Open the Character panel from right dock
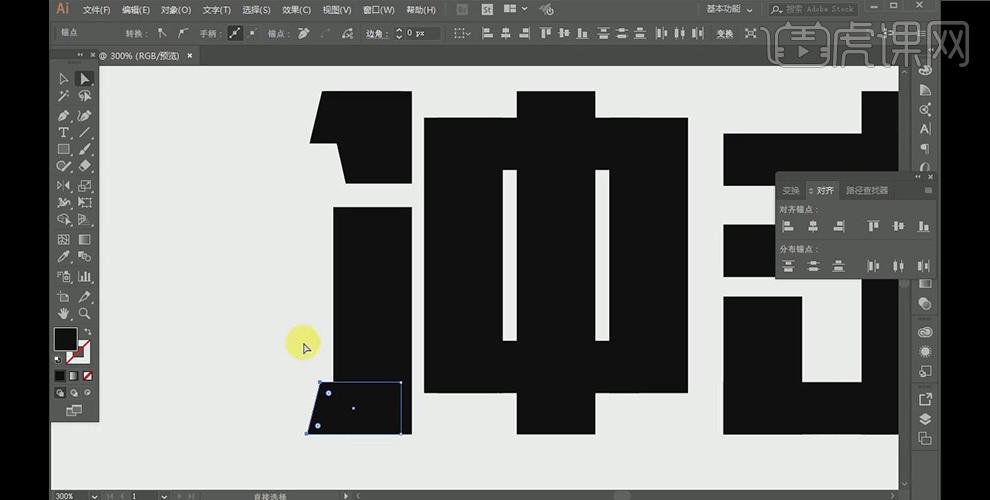The width and height of the screenshot is (990, 500). point(925,129)
